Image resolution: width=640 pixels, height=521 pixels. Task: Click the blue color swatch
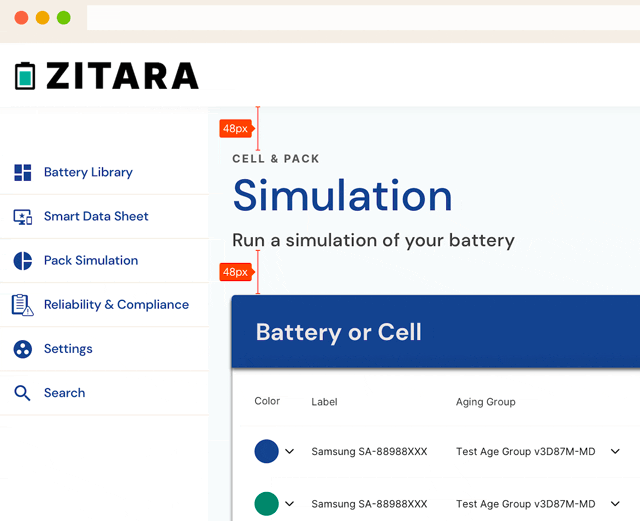pos(267,451)
